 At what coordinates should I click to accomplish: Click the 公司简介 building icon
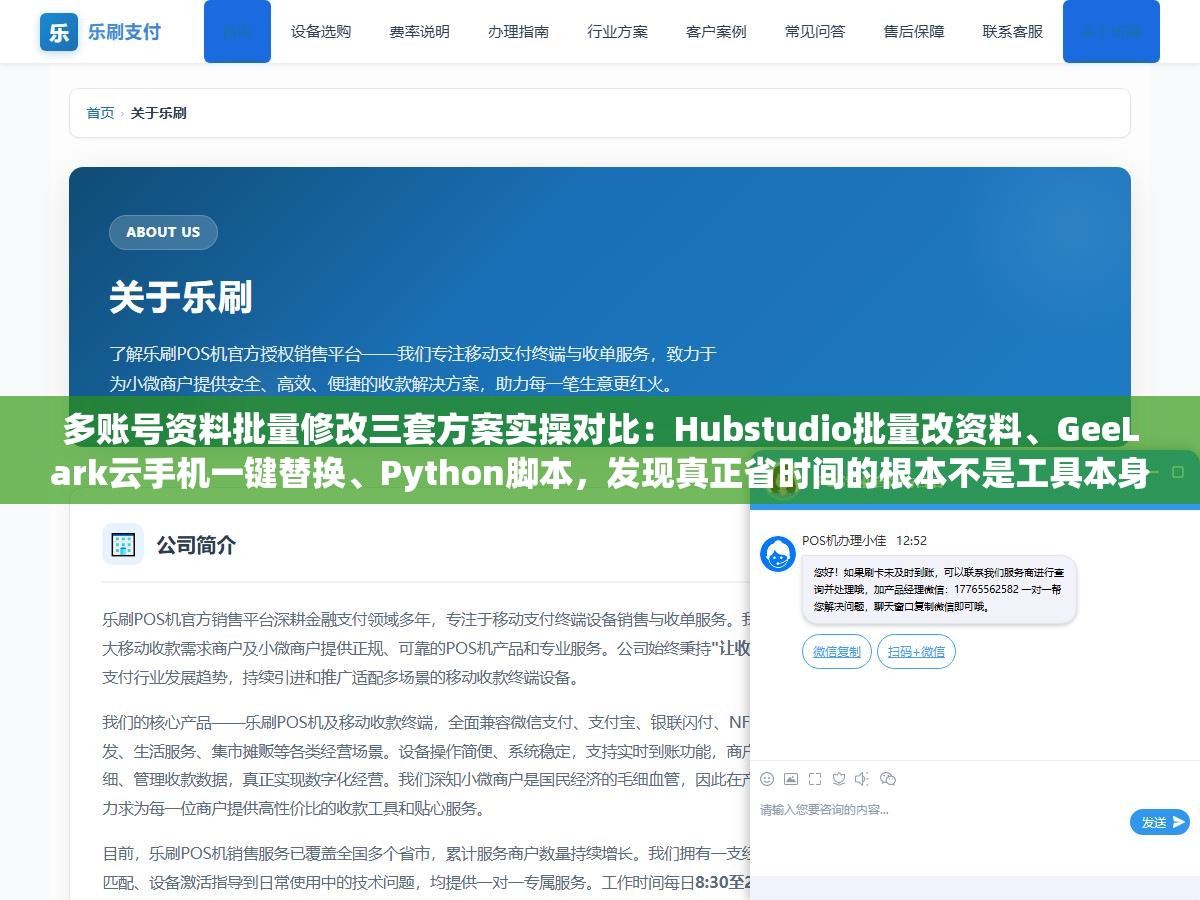(123, 544)
